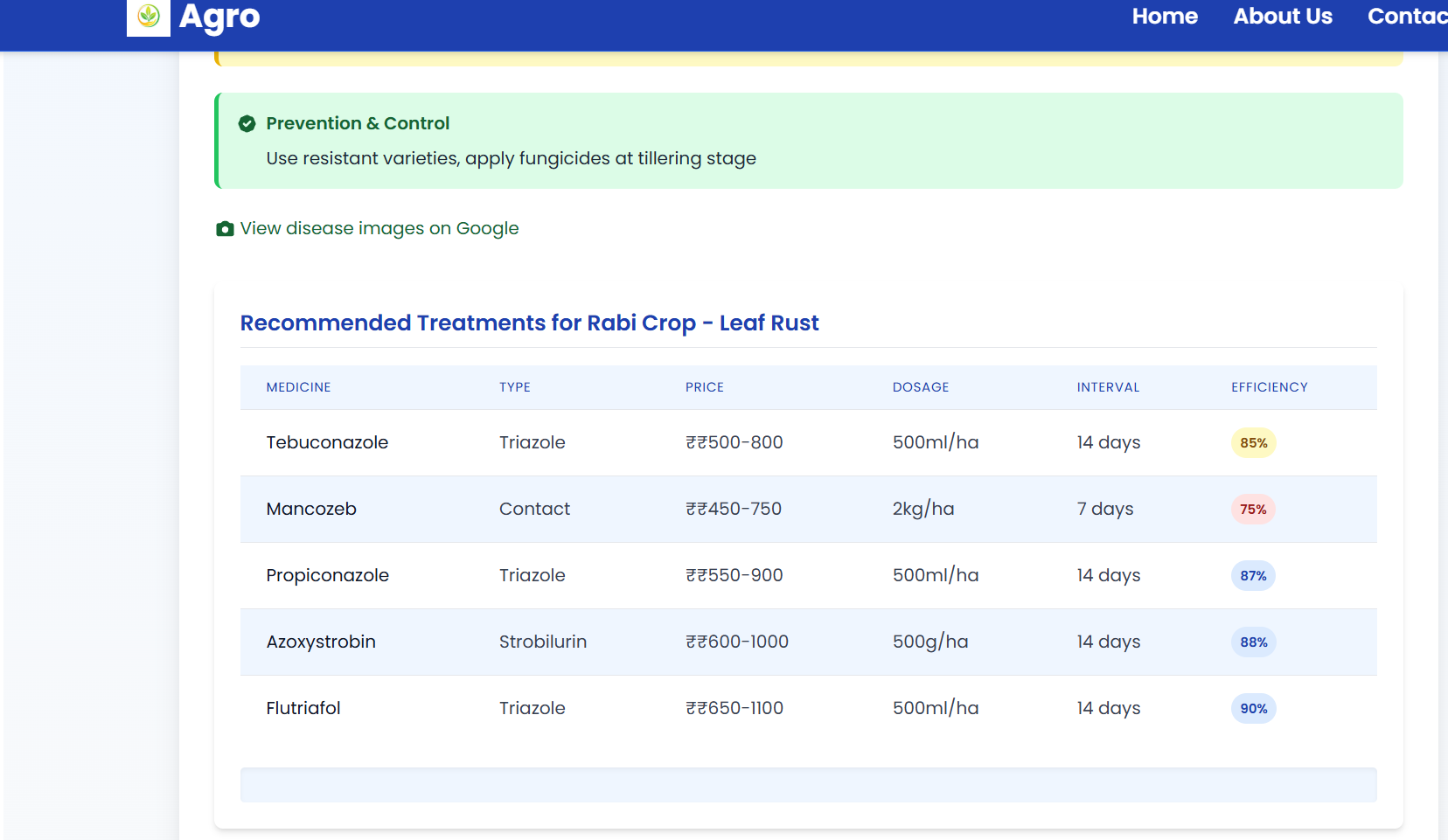Click the 550-900 price cell
Image resolution: width=1448 pixels, height=840 pixels.
coord(734,576)
